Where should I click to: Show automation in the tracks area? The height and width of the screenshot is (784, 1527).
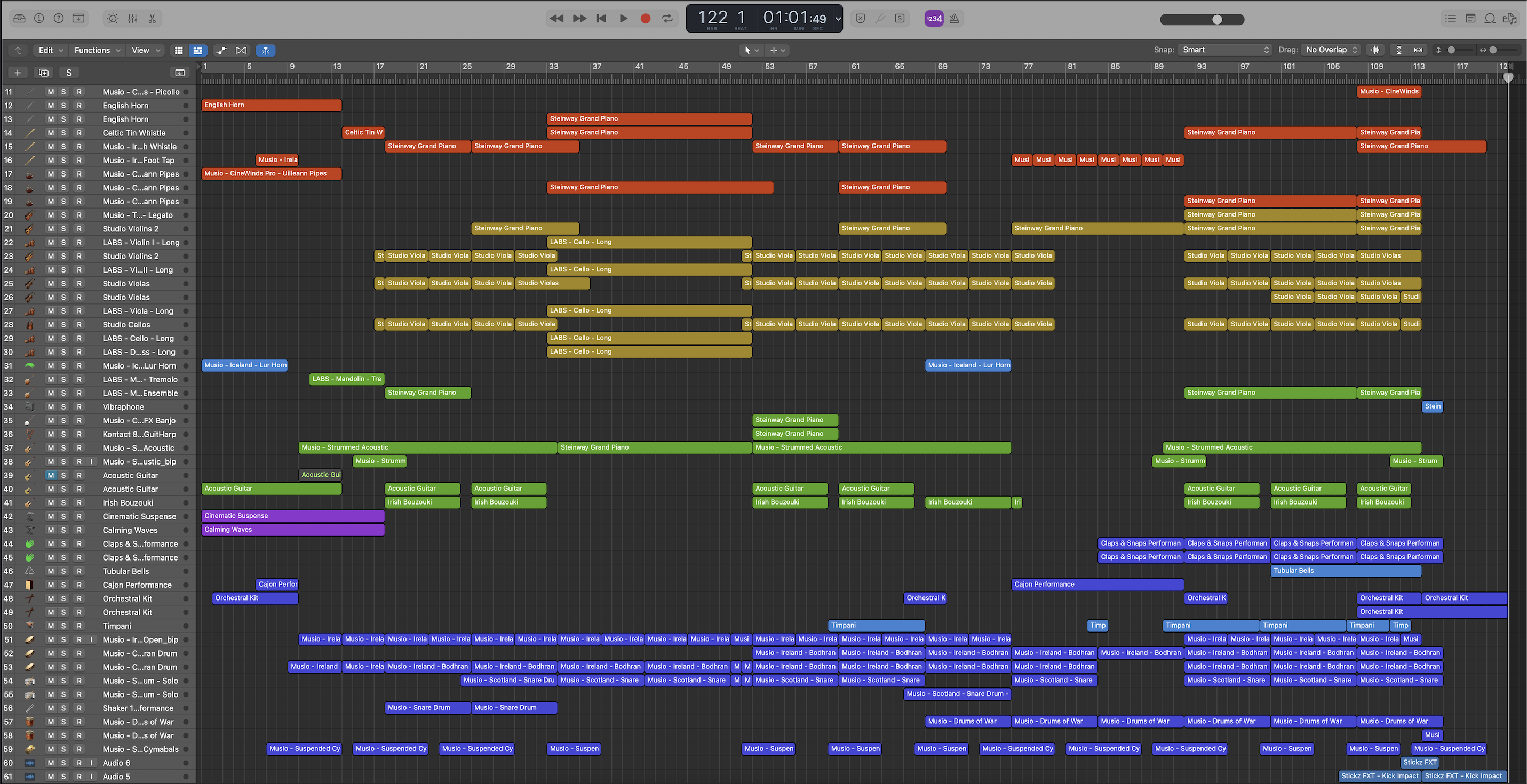pos(222,50)
